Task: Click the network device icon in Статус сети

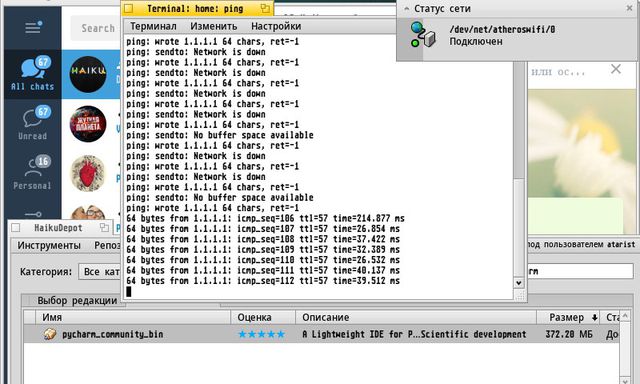Action: [x=423, y=35]
